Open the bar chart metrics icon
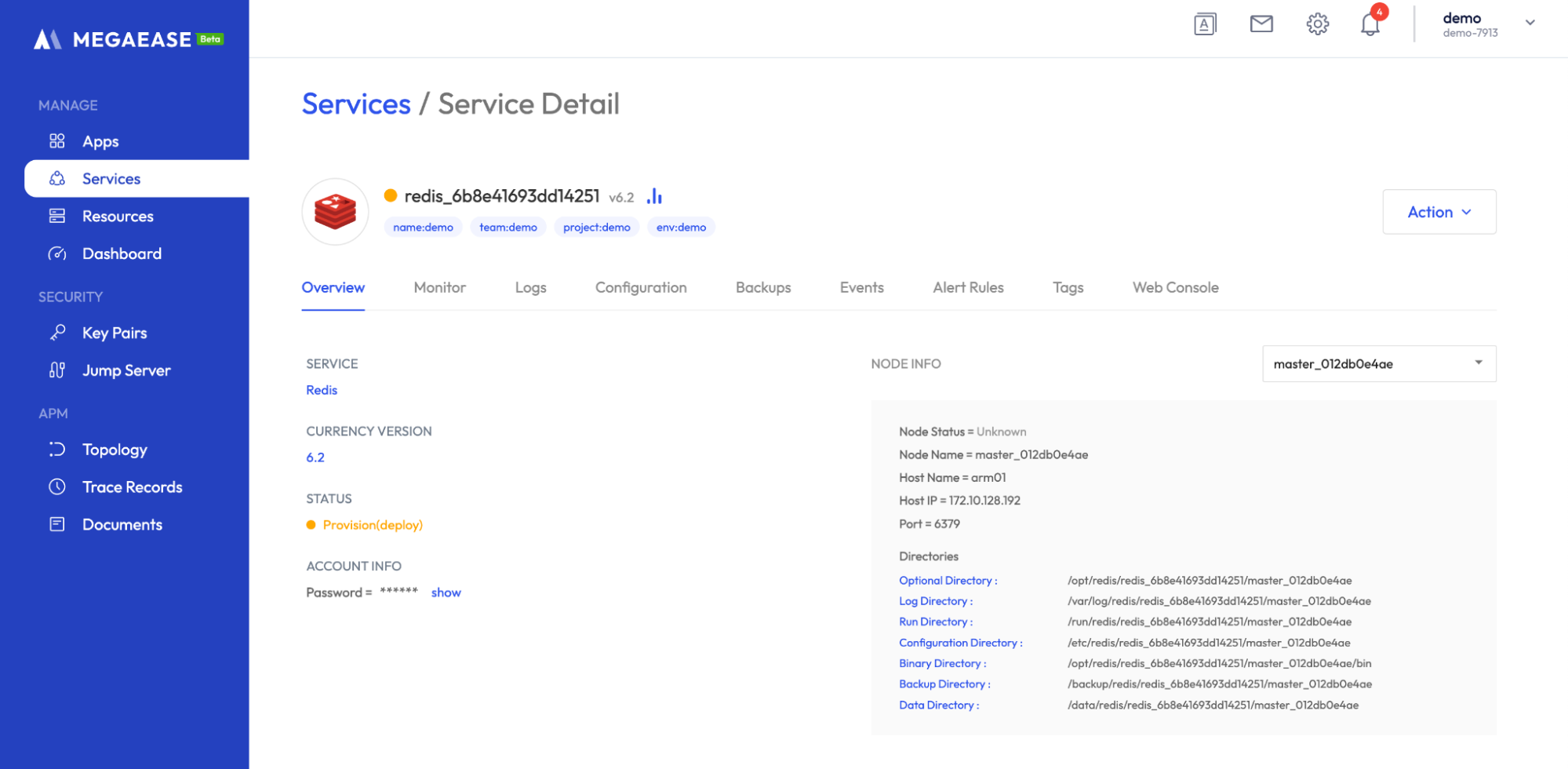This screenshot has height=769, width=1568. point(654,196)
